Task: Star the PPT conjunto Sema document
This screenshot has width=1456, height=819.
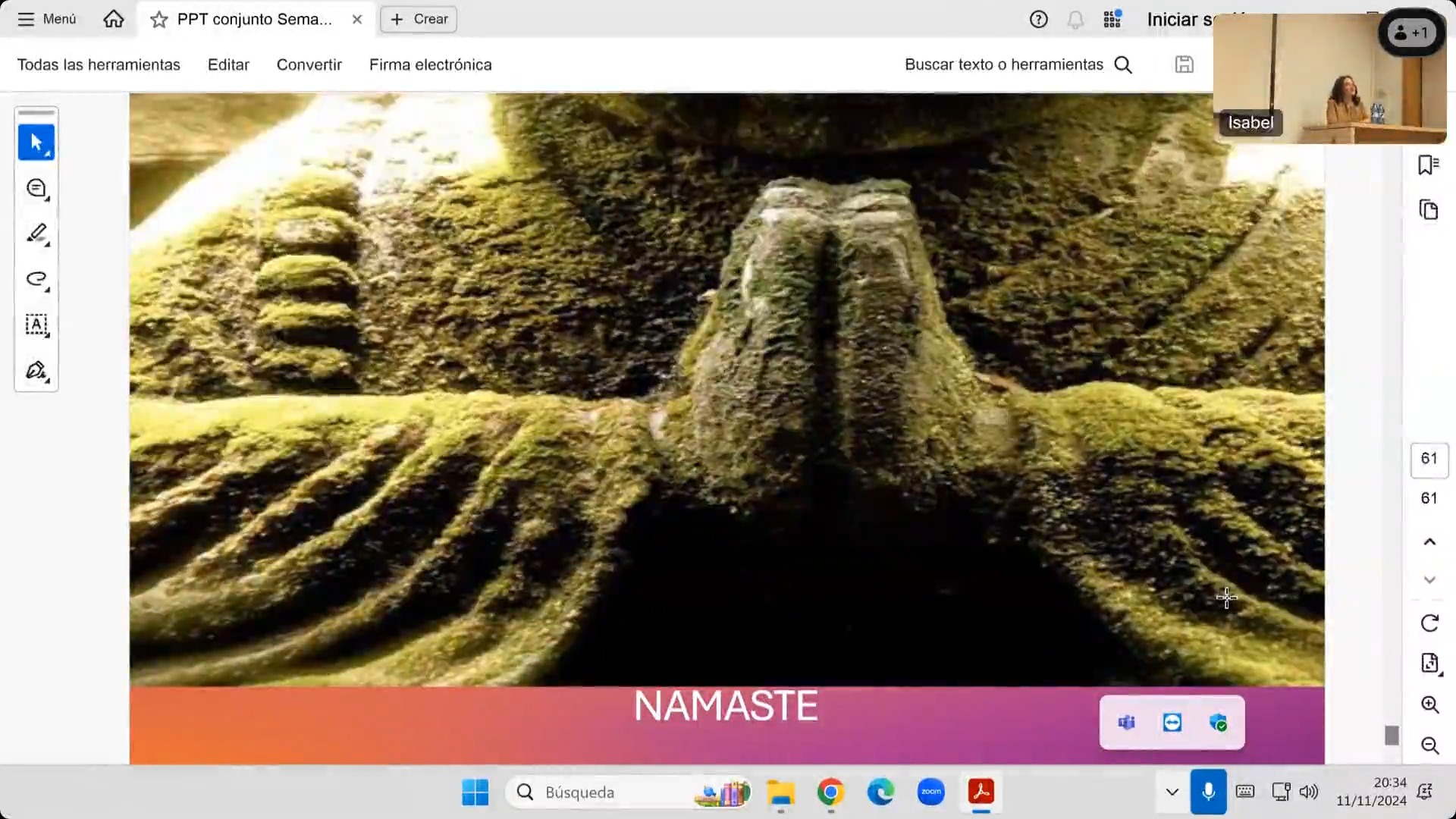Action: tap(158, 20)
